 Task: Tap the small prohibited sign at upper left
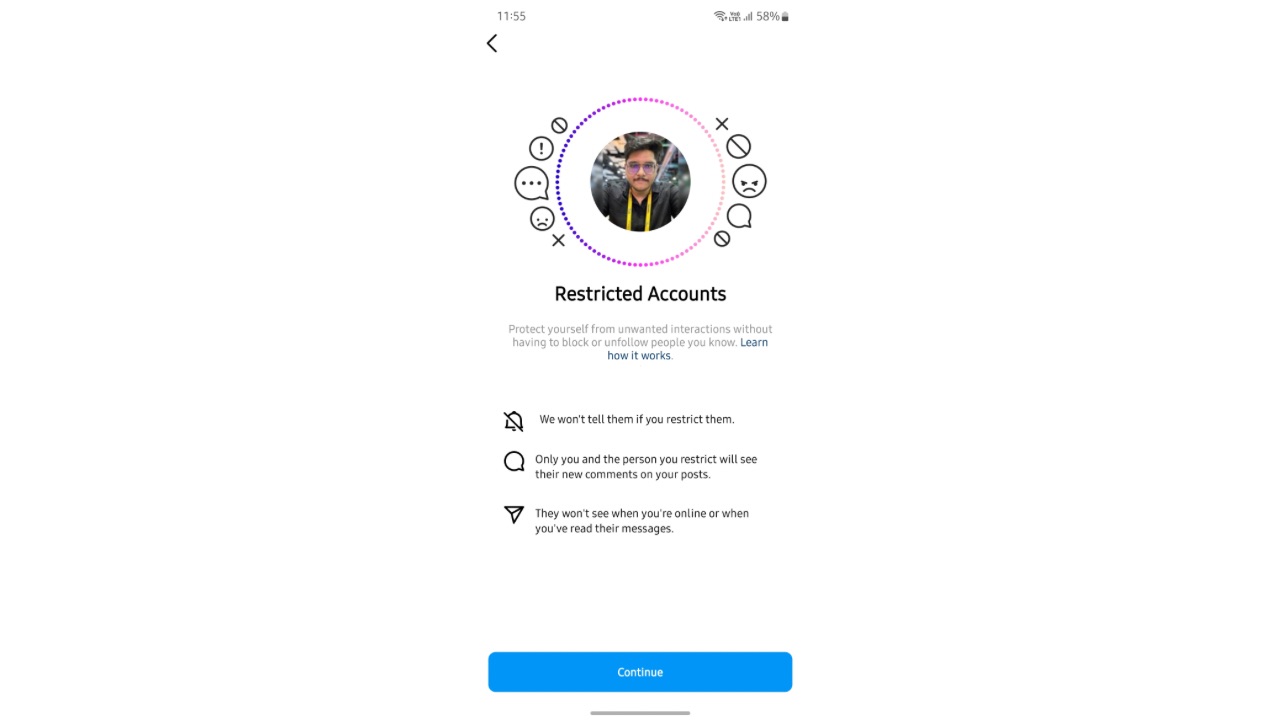(560, 125)
